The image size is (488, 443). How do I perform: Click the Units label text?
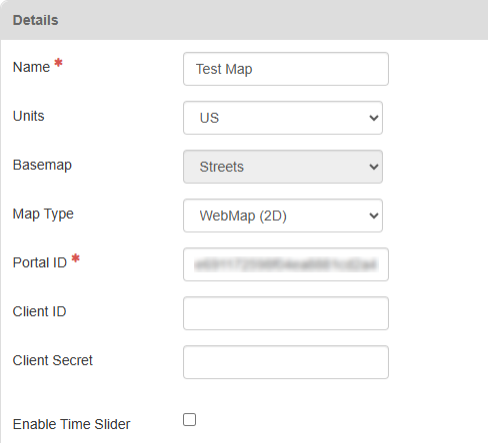point(28,116)
